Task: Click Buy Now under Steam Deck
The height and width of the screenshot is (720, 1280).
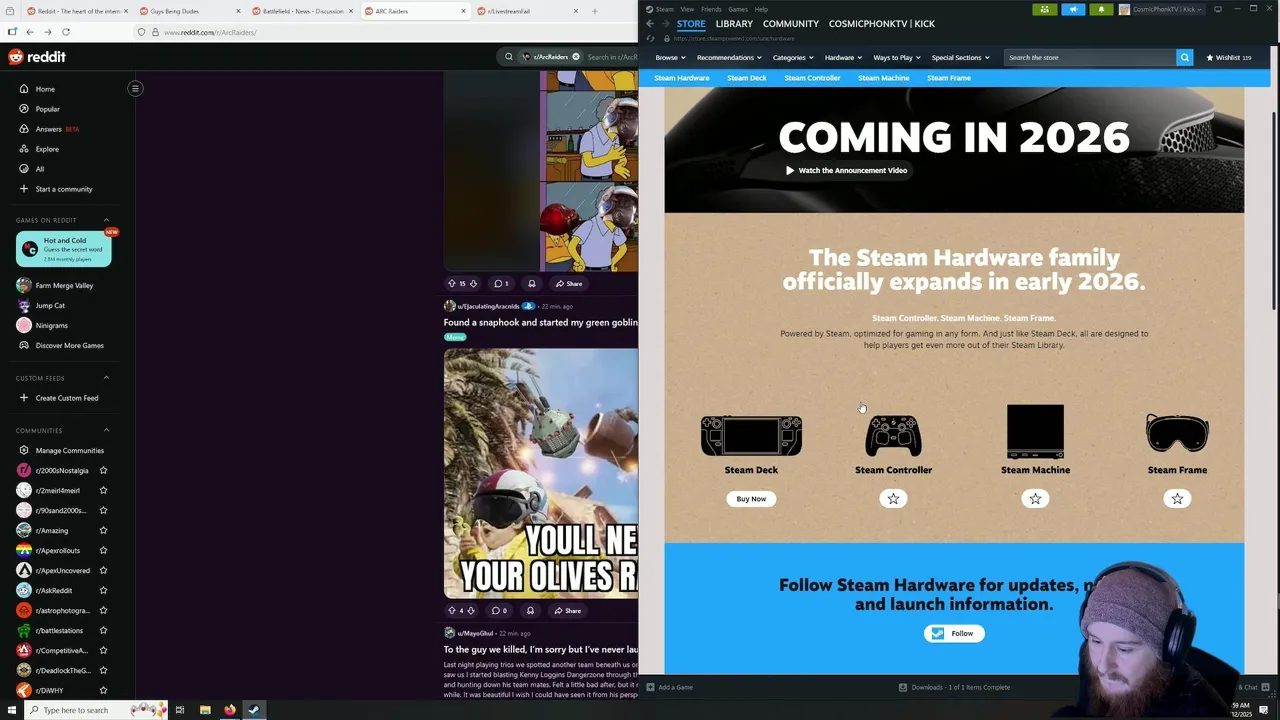Action: [x=751, y=499]
